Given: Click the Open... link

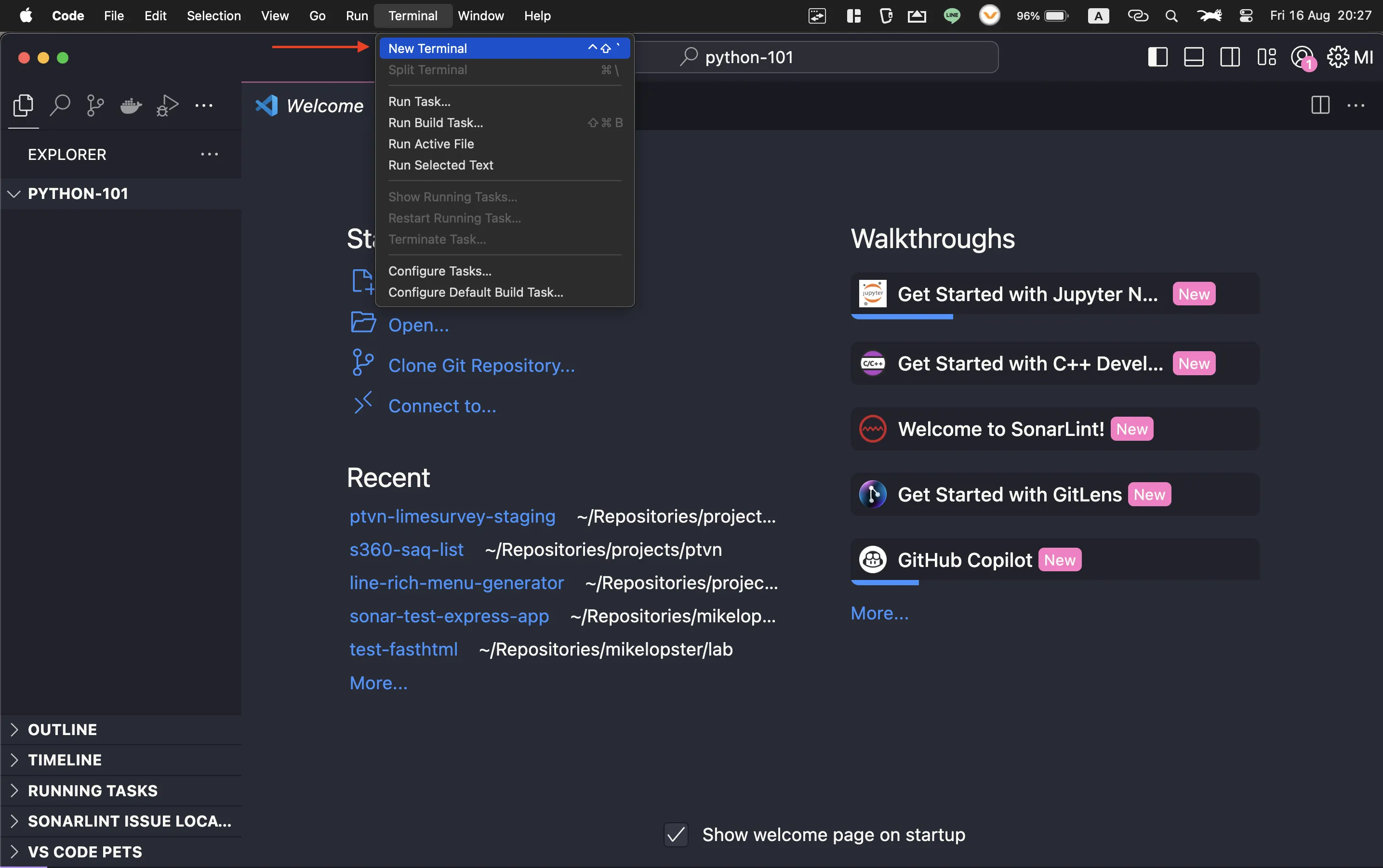Looking at the screenshot, I should point(419,325).
